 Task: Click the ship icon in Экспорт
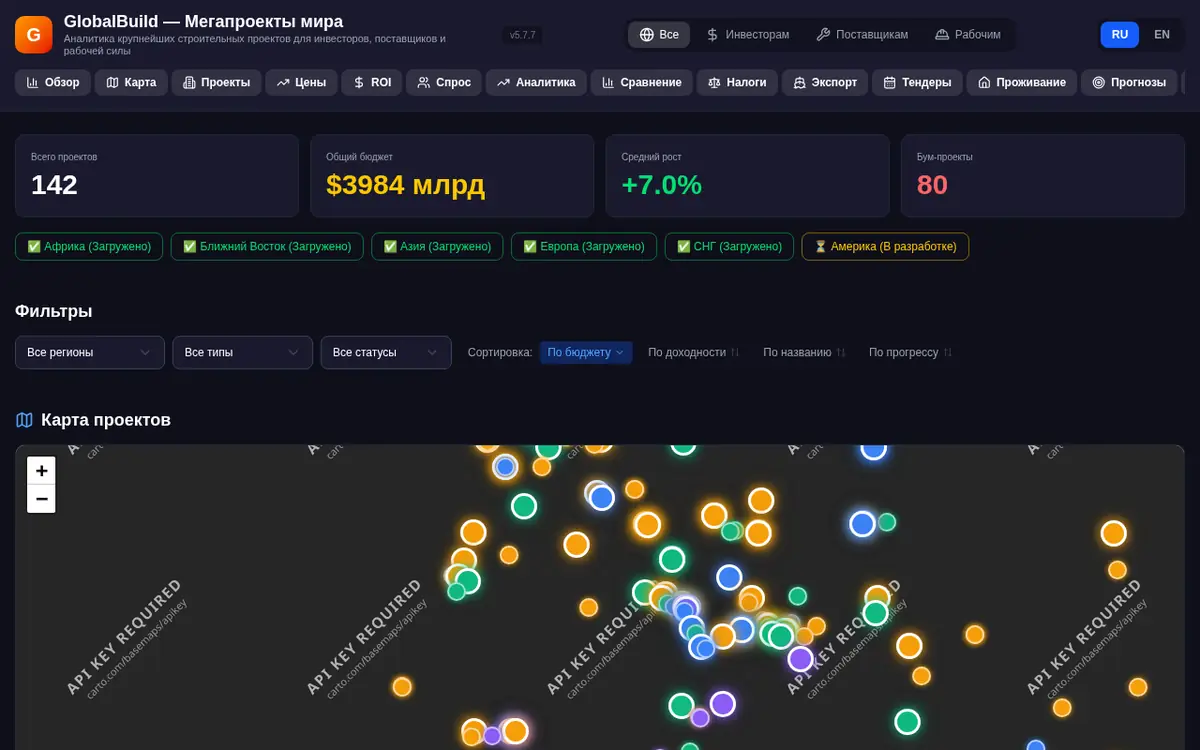[x=800, y=82]
